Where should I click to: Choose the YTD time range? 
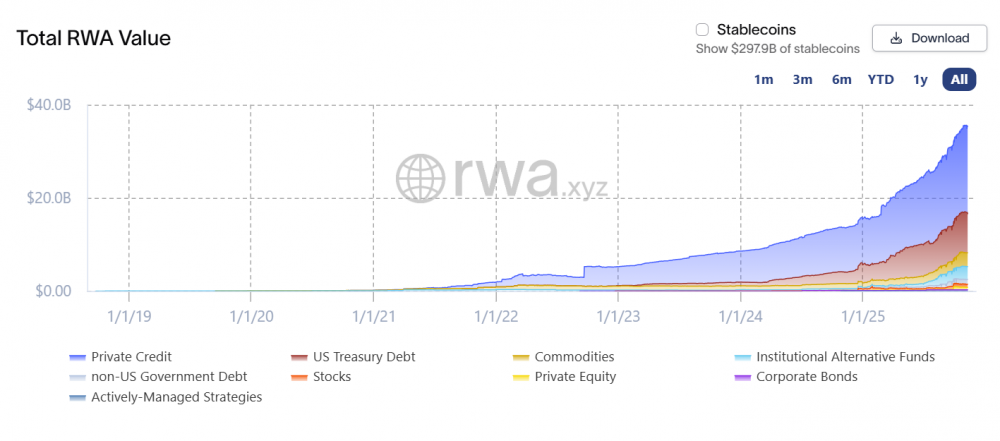tap(881, 80)
